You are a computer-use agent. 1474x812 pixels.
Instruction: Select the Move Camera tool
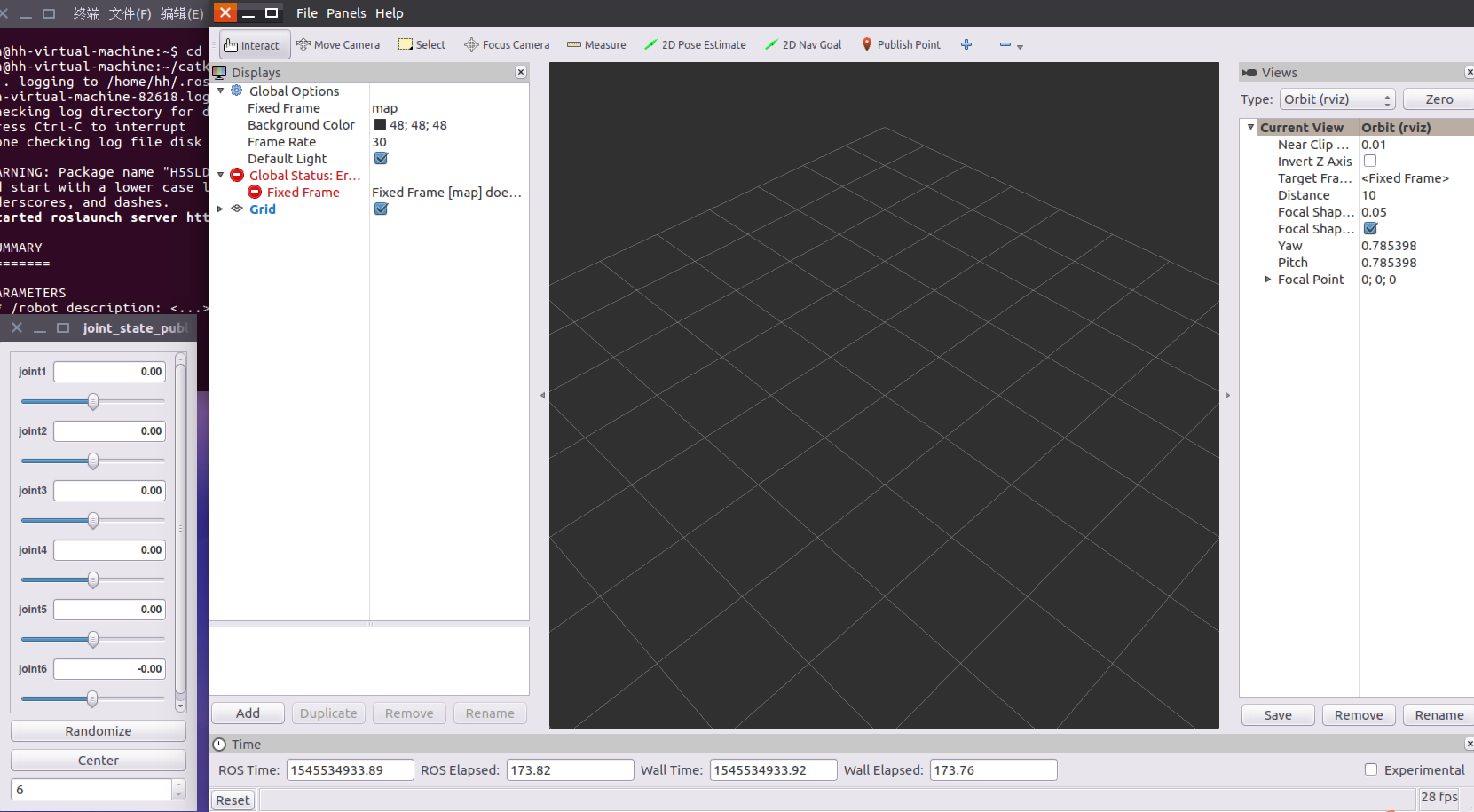click(338, 45)
